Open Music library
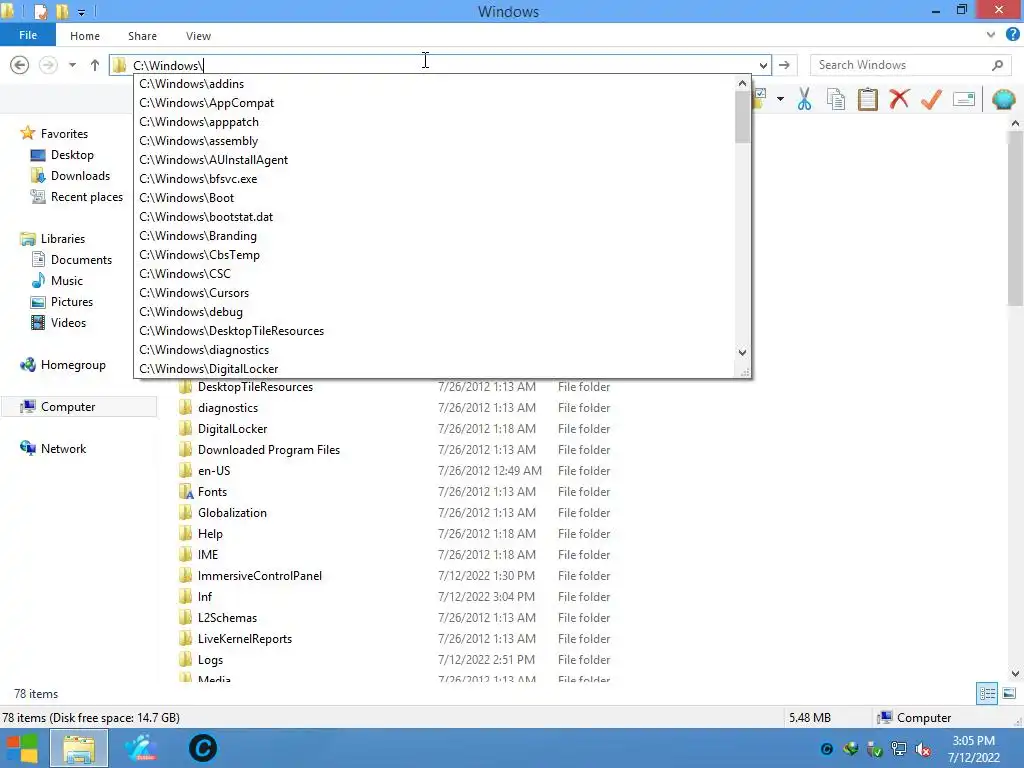Viewport: 1024px width, 768px height. coord(66,280)
